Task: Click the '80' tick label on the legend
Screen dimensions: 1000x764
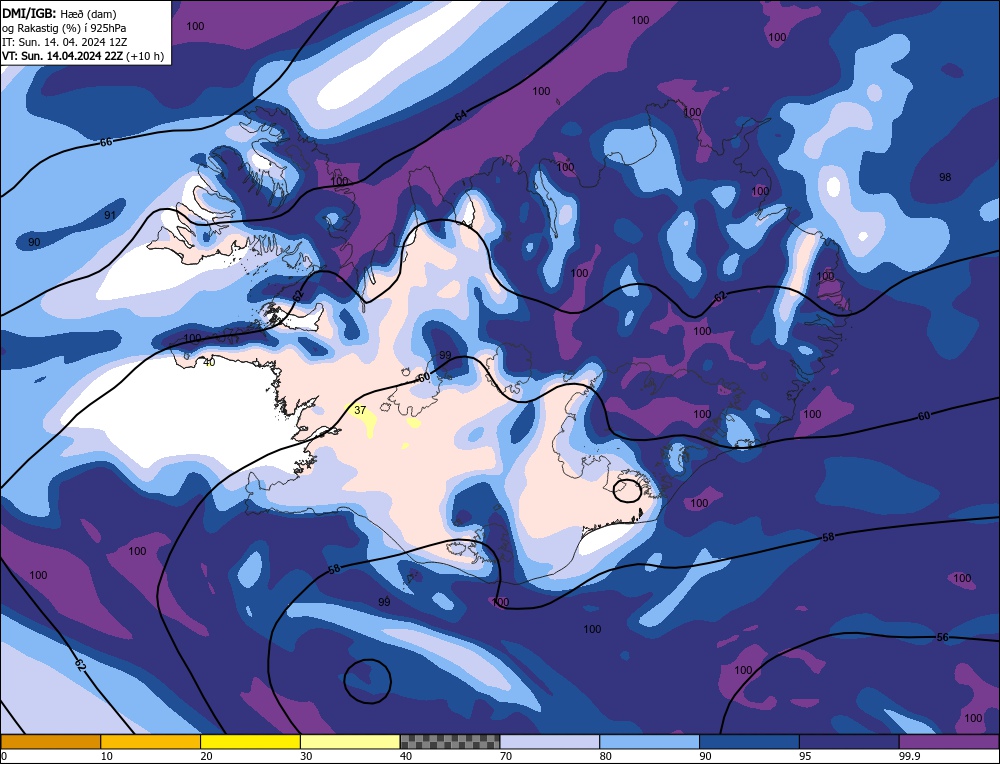Action: click(x=605, y=756)
